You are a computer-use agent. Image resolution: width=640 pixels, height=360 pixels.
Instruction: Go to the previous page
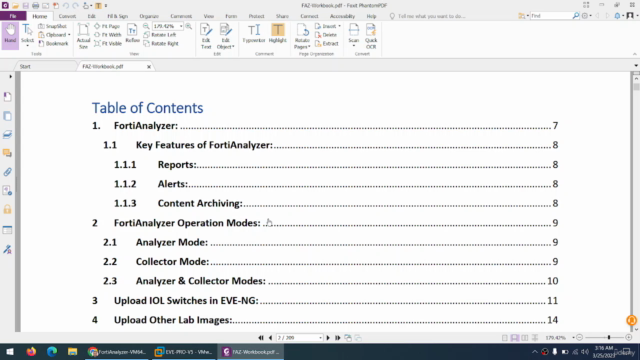(270, 338)
